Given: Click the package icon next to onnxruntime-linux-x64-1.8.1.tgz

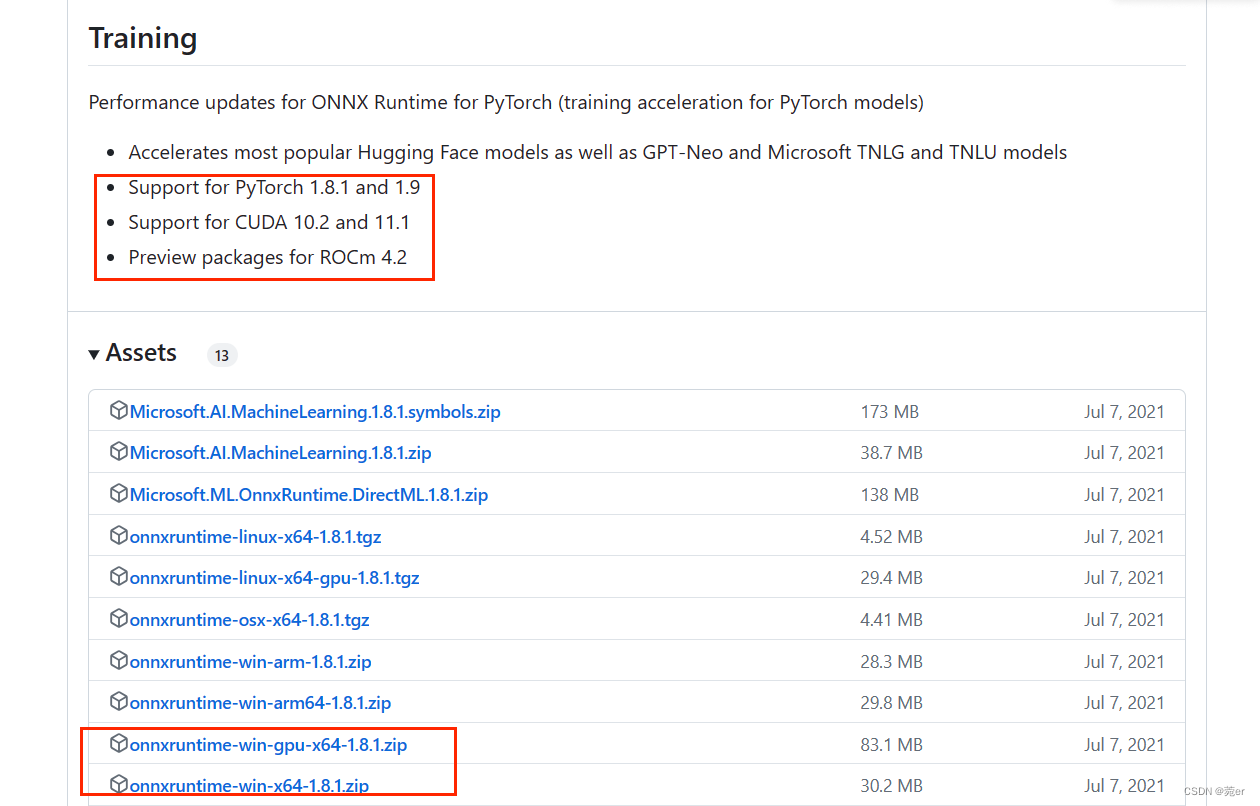Looking at the screenshot, I should pyautogui.click(x=119, y=536).
